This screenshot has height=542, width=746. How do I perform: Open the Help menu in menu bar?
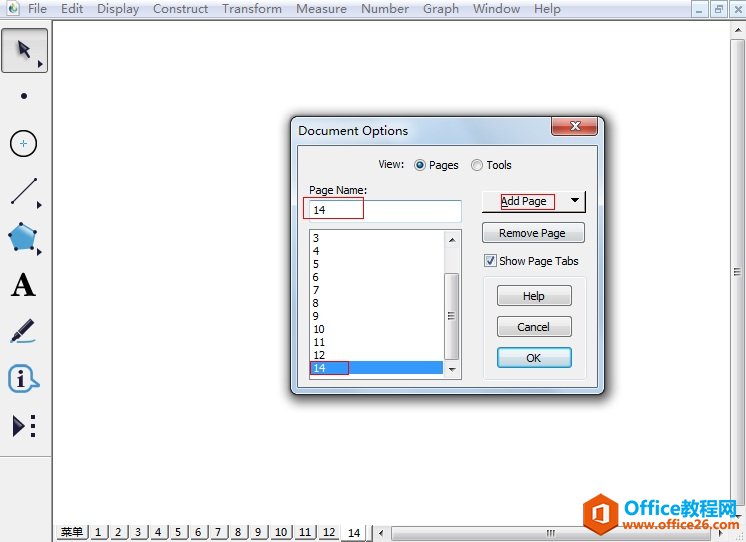pos(547,9)
